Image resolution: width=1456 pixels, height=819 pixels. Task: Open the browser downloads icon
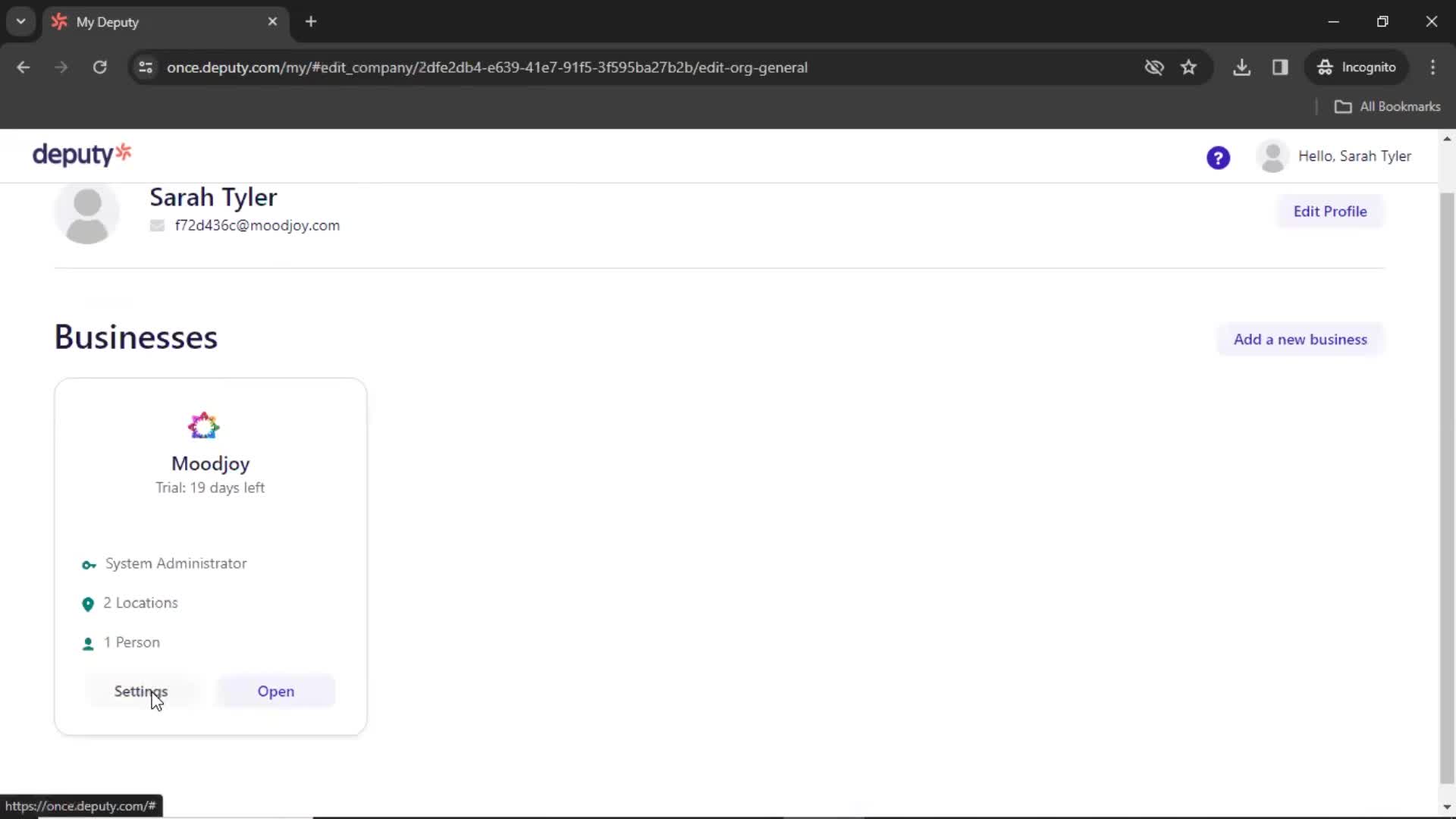1241,67
